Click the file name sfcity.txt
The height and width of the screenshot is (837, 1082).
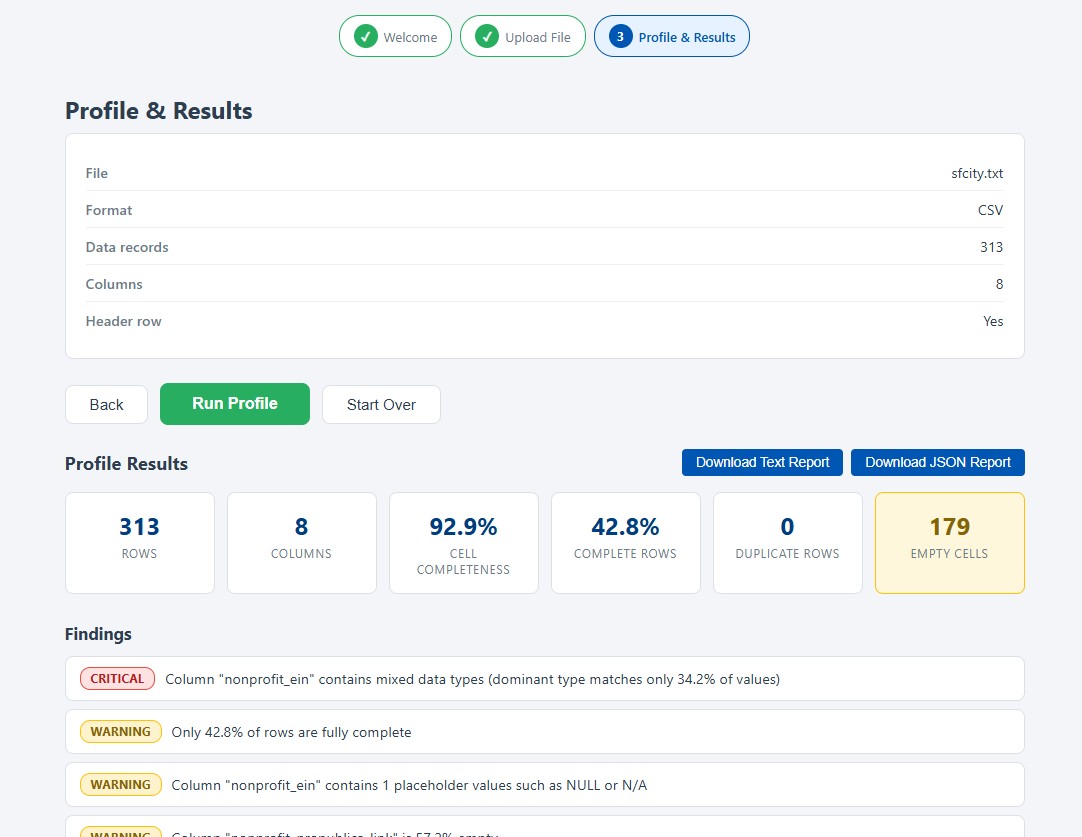(x=977, y=173)
